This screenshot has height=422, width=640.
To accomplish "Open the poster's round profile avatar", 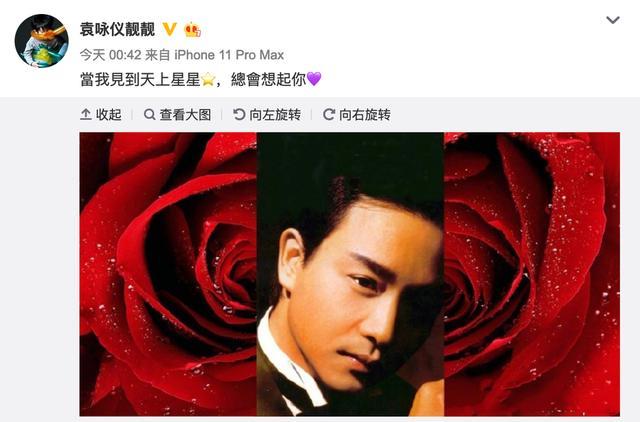I will [x=42, y=41].
